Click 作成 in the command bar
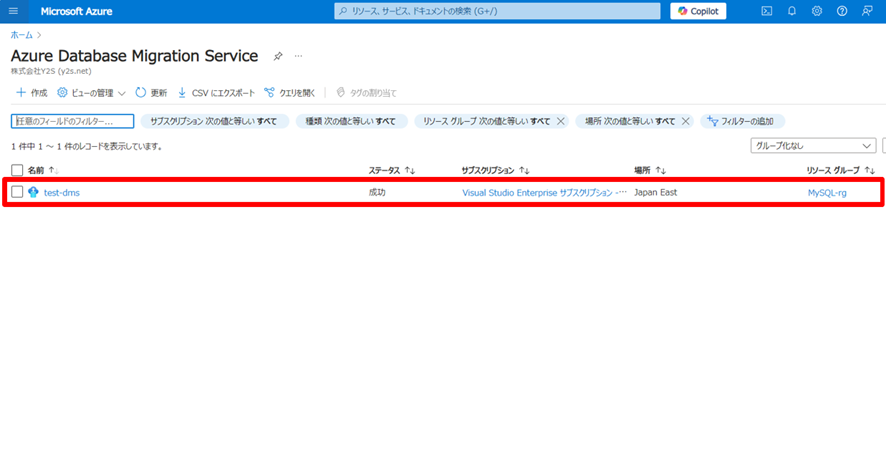Screen dimensions: 886x462 [31, 93]
